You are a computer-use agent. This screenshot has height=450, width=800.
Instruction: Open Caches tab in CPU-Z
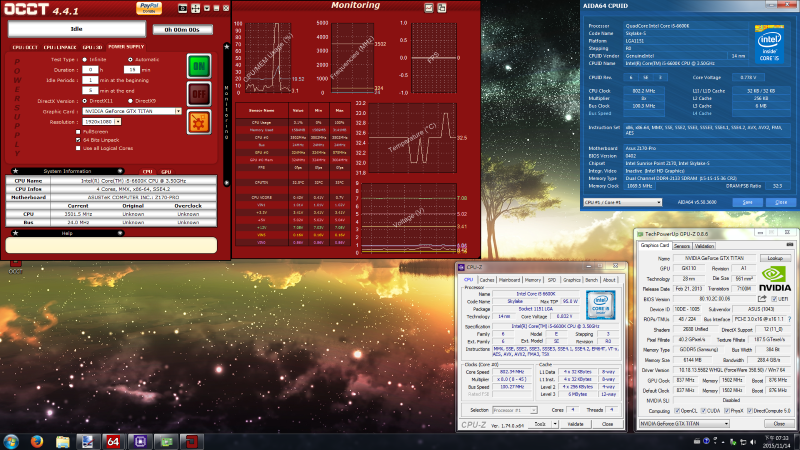(487, 280)
